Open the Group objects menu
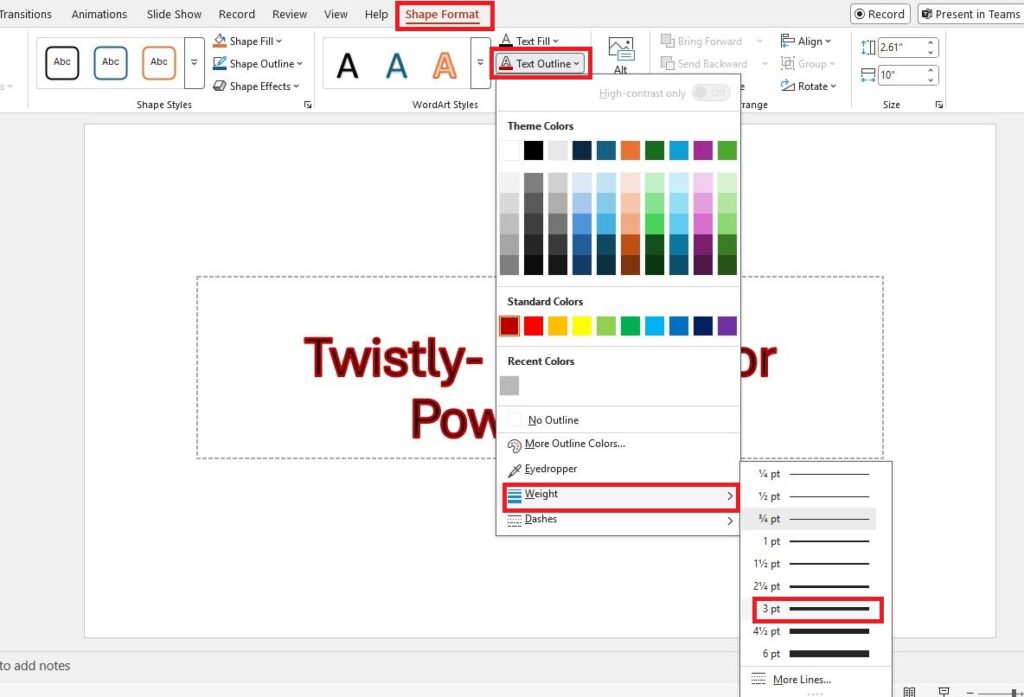The width and height of the screenshot is (1024, 697). coord(808,63)
